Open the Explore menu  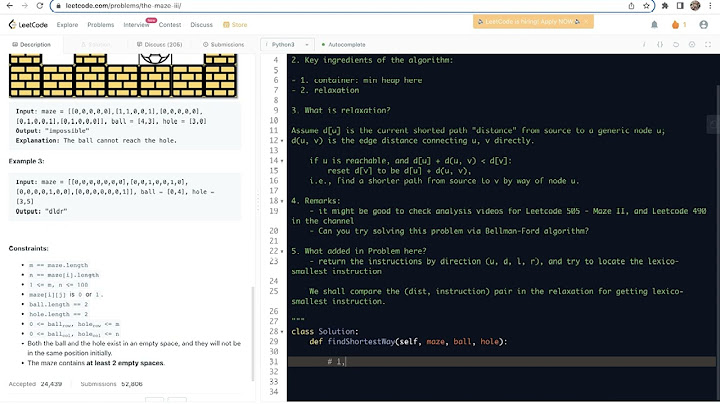[68, 25]
